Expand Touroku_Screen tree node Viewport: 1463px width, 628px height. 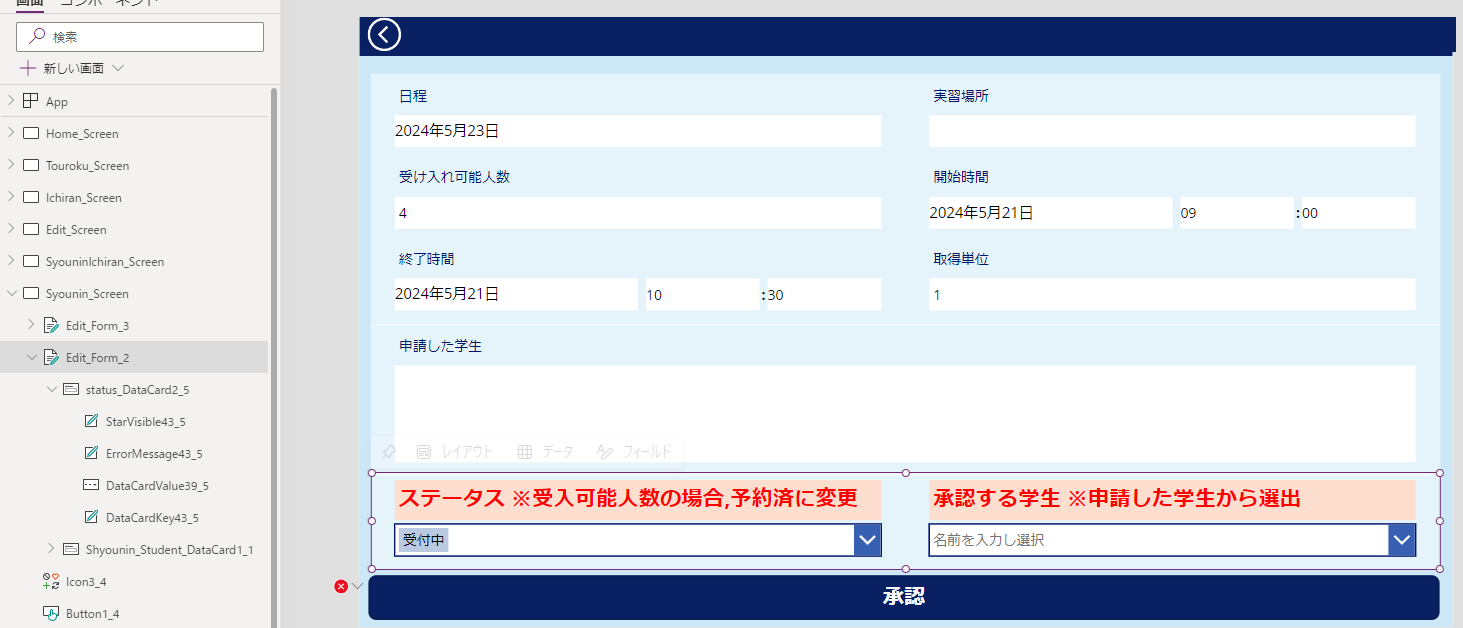pyautogui.click(x=10, y=165)
